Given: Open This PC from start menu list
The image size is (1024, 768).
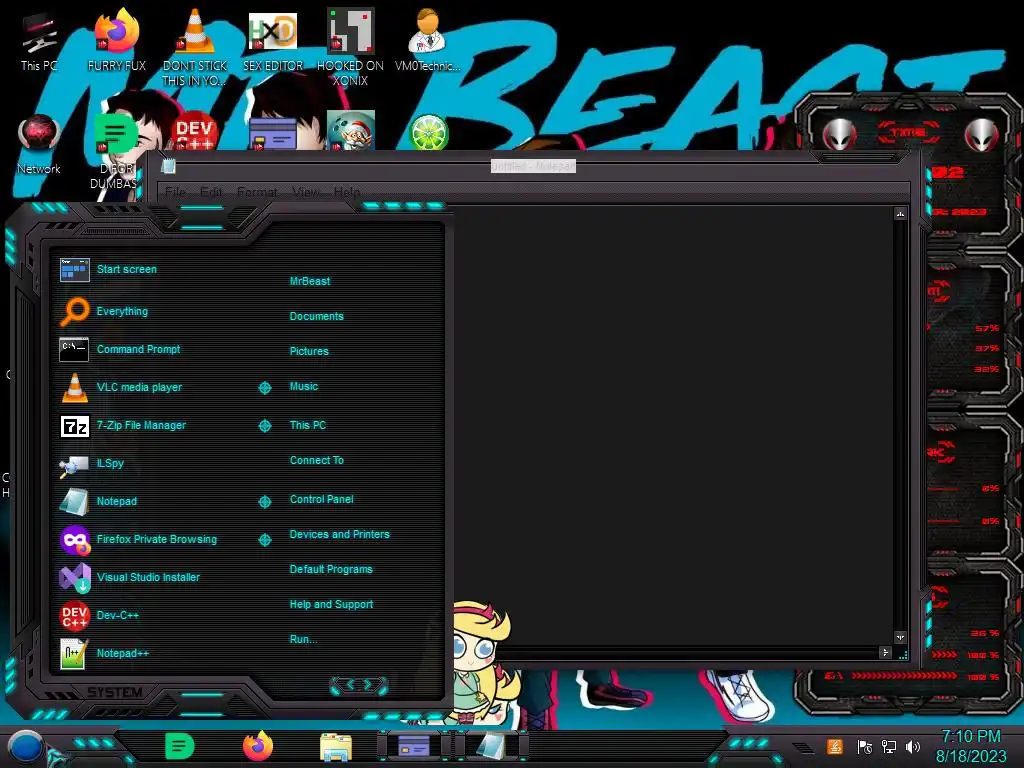Looking at the screenshot, I should point(308,425).
